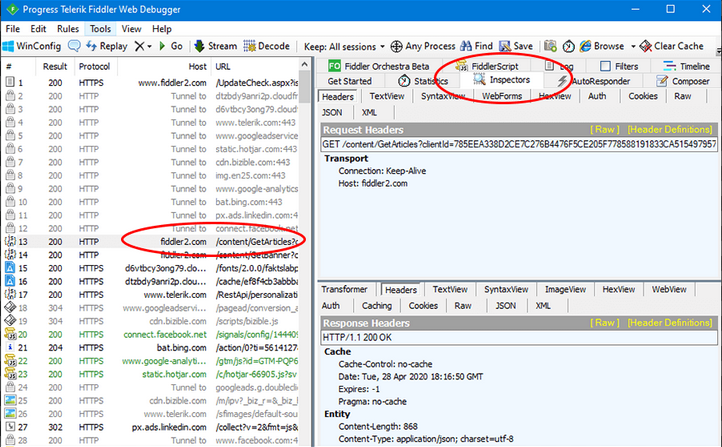
Task: Sort sessions by Result column header
Action: tap(55, 66)
